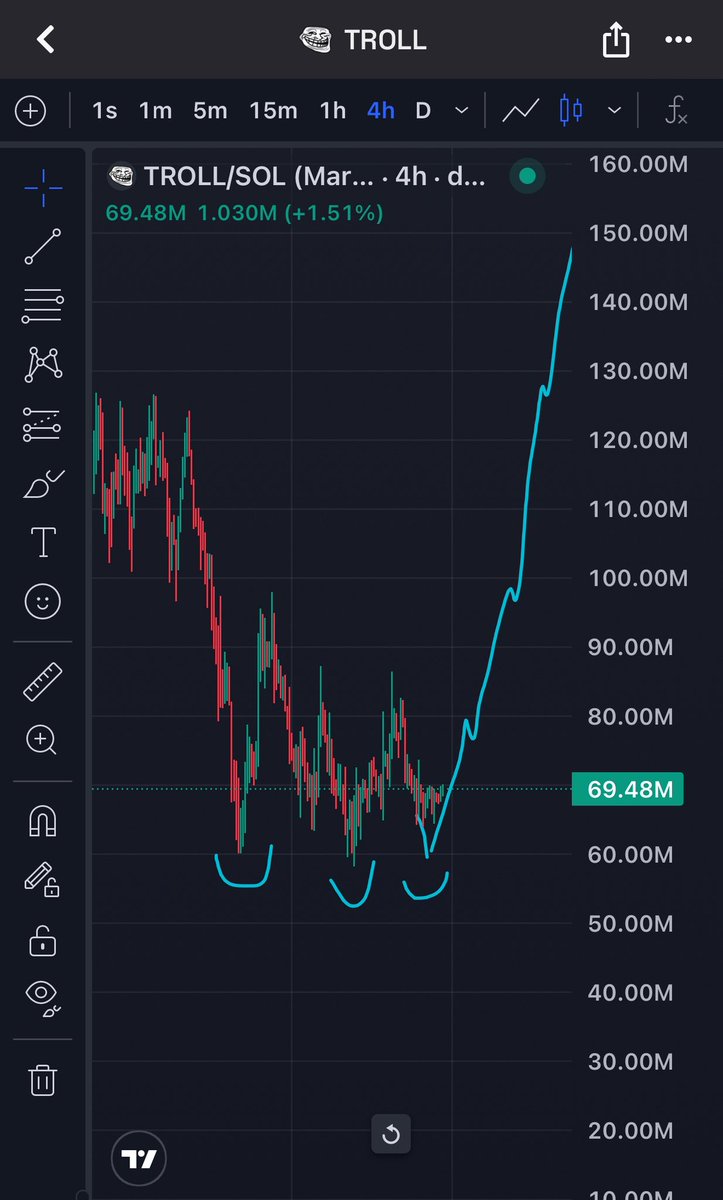723x1200 pixels.
Task: Click the 69.48M current price label
Action: (628, 790)
